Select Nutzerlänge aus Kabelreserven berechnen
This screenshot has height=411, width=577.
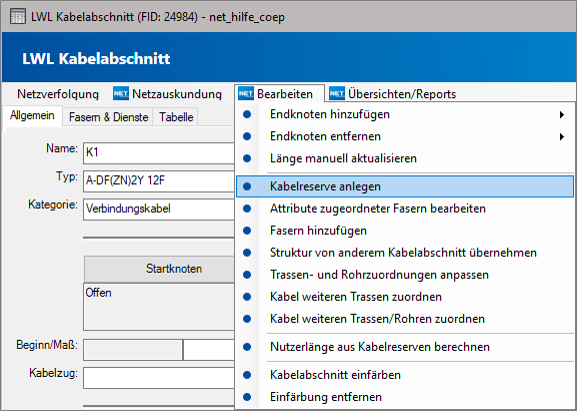[405, 347]
